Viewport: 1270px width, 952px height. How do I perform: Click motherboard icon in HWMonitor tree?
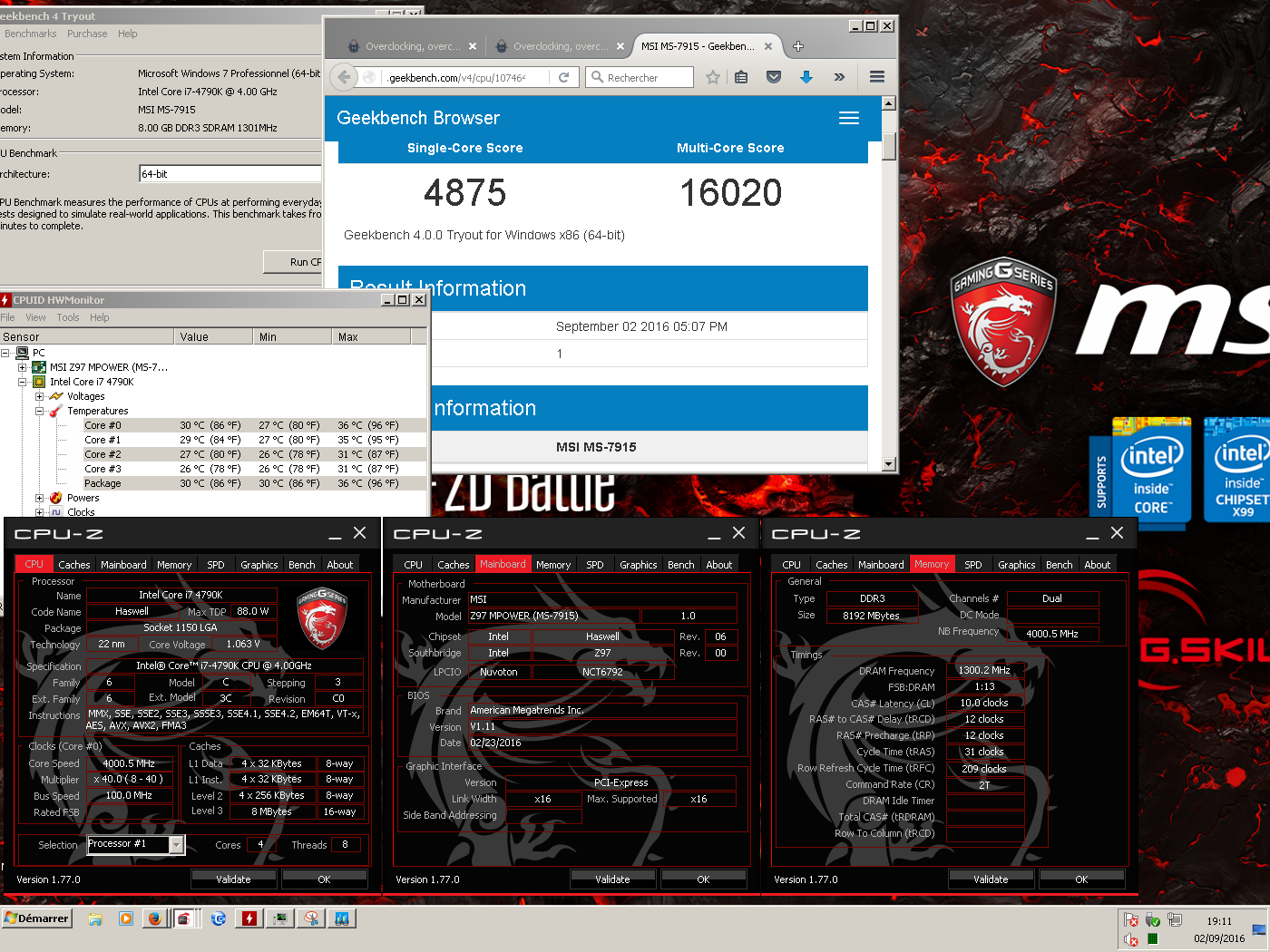(x=39, y=367)
